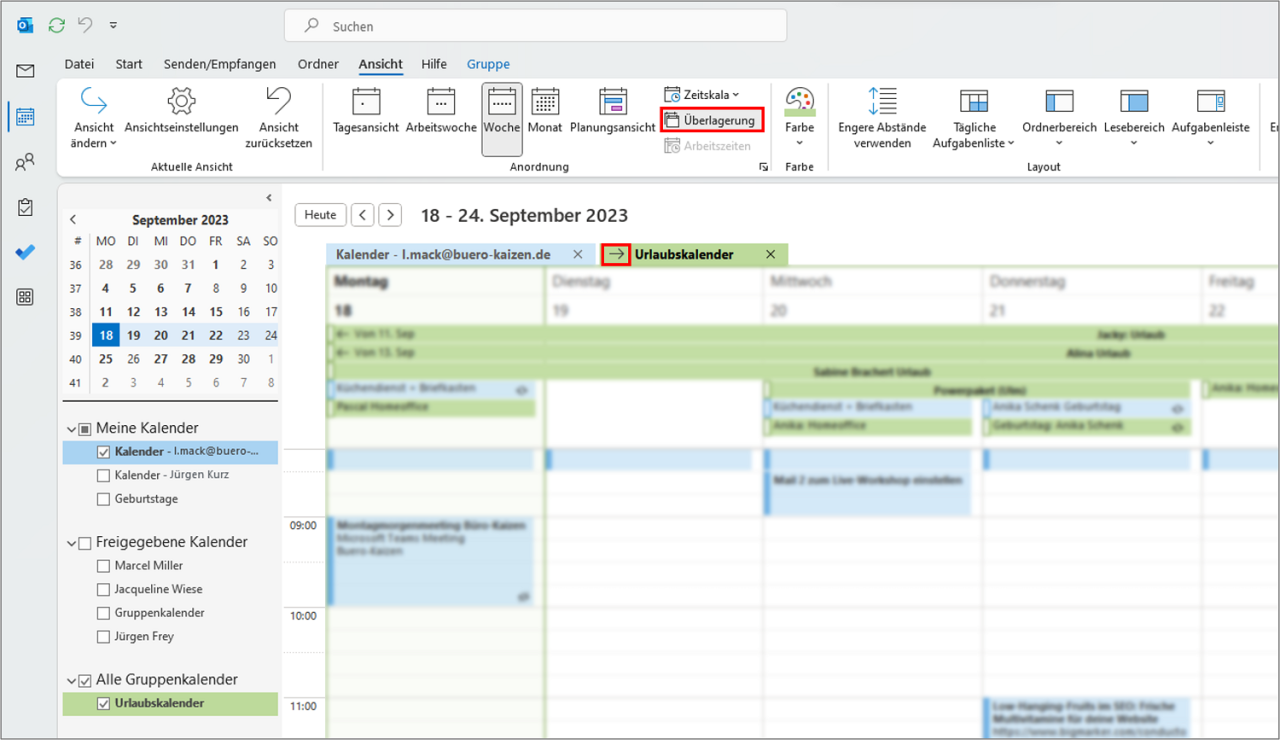This screenshot has height=740, width=1280.
Task: Open the Senden/Empfangen tab
Action: coord(220,64)
